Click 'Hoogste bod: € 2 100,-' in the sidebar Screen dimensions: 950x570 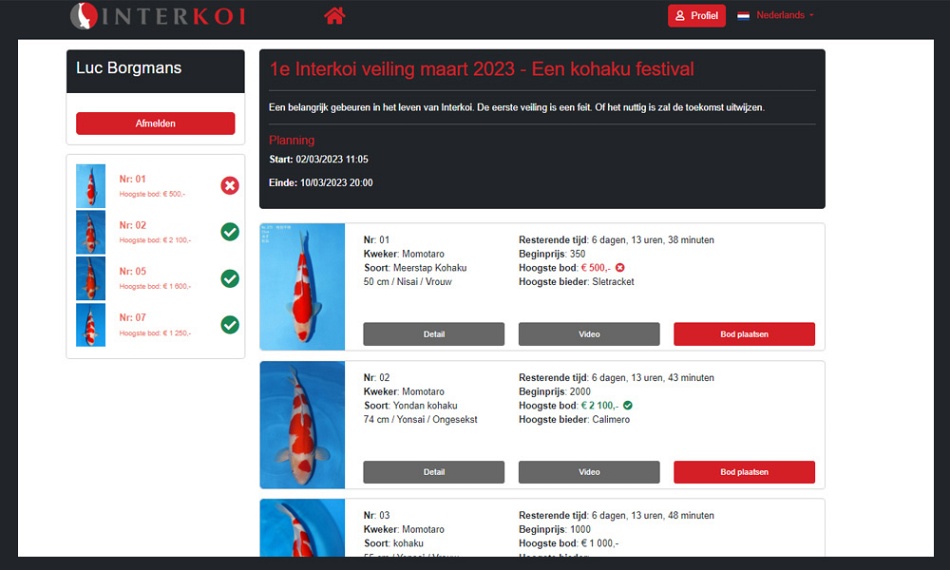(x=155, y=240)
